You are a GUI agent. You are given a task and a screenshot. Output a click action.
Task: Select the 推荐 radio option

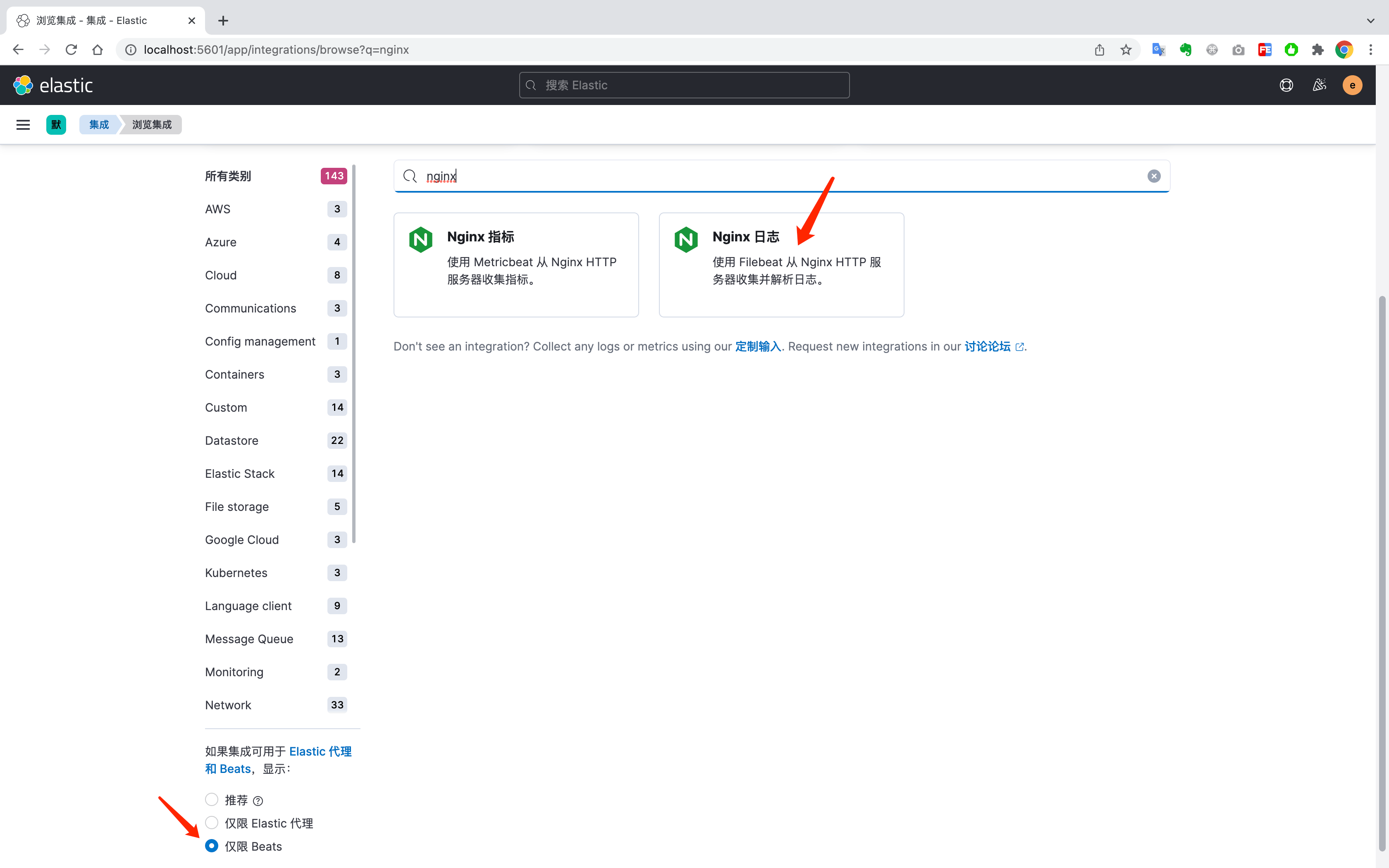click(x=212, y=800)
